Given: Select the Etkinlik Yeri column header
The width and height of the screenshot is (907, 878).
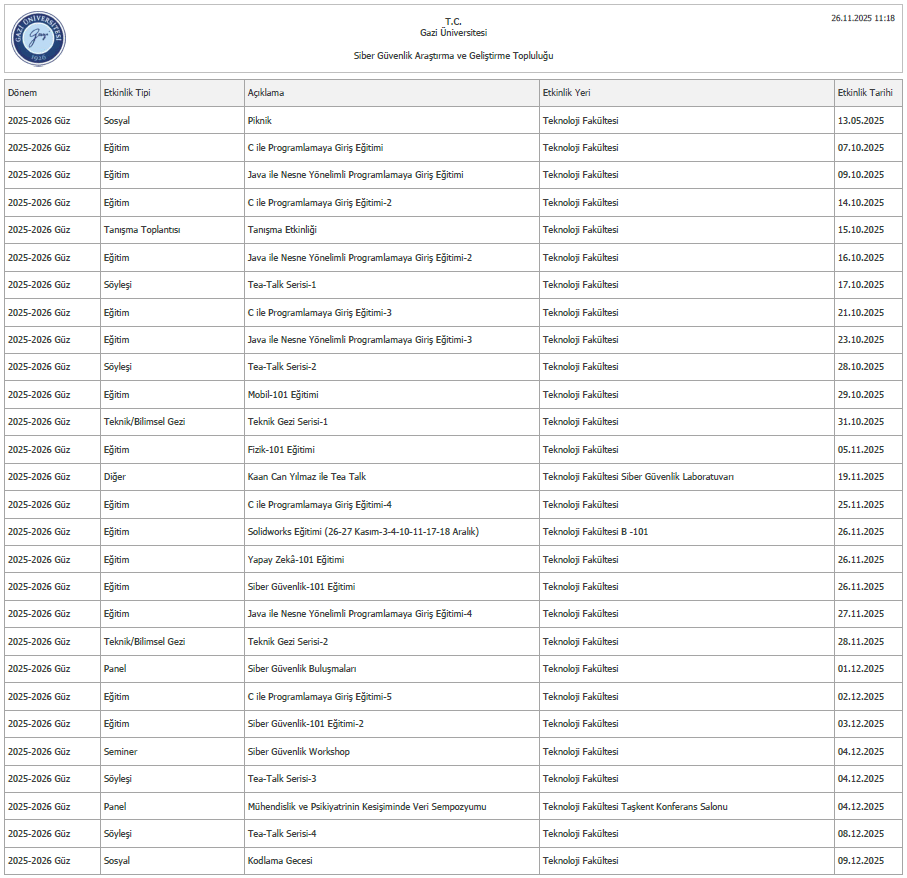Looking at the screenshot, I should tap(566, 93).
